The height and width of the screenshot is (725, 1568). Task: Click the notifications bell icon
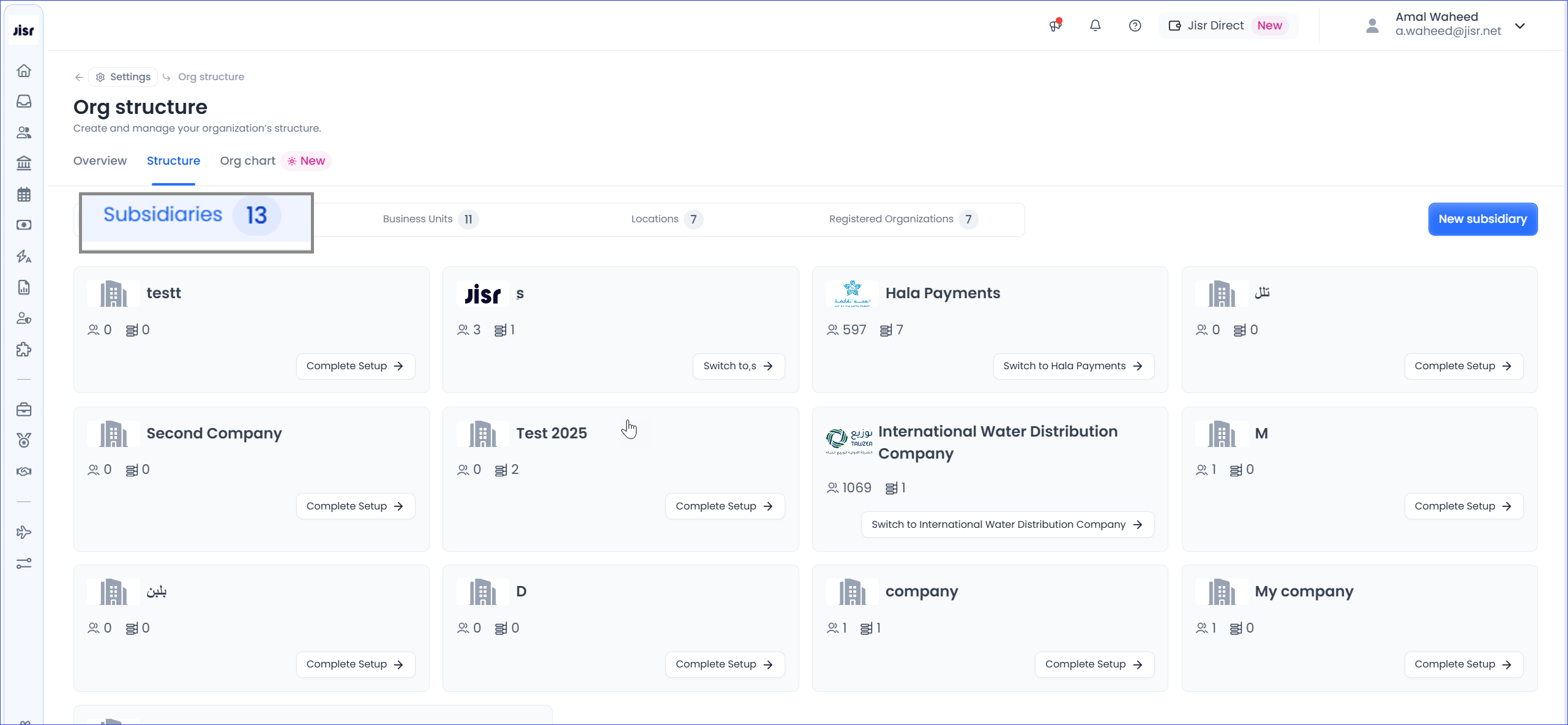(x=1095, y=26)
